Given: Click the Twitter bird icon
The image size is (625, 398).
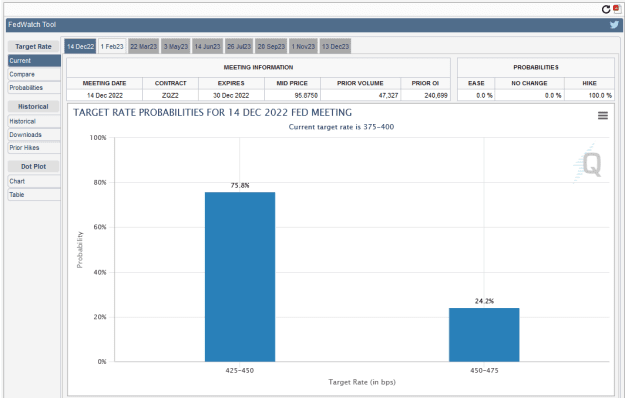Looking at the screenshot, I should pyautogui.click(x=614, y=25).
